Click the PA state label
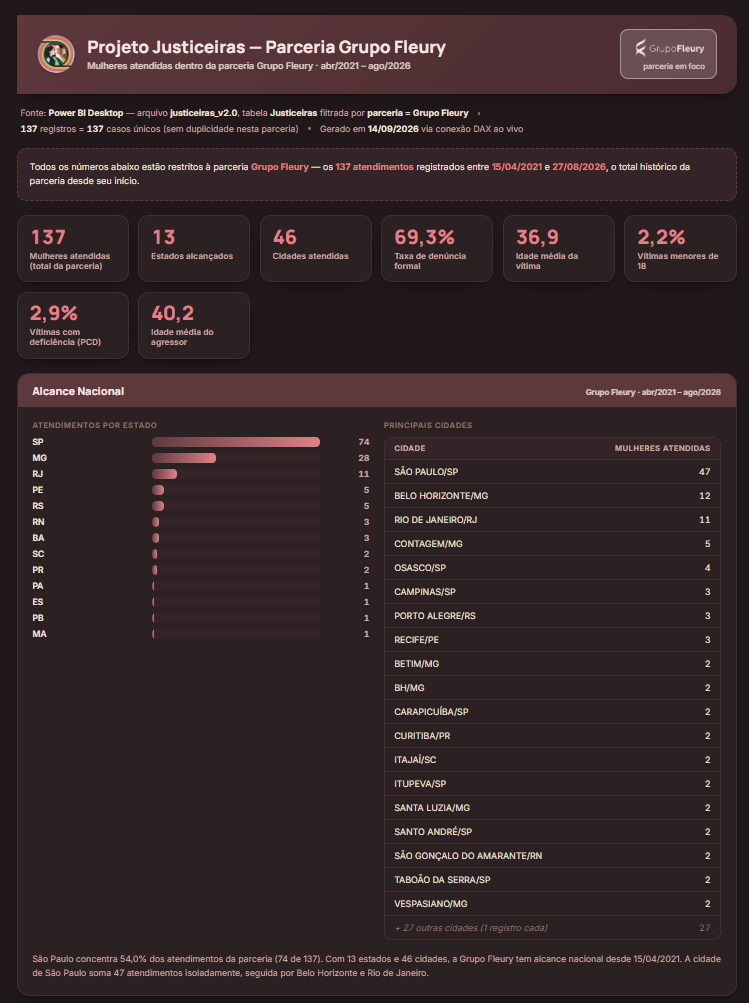 point(38,586)
